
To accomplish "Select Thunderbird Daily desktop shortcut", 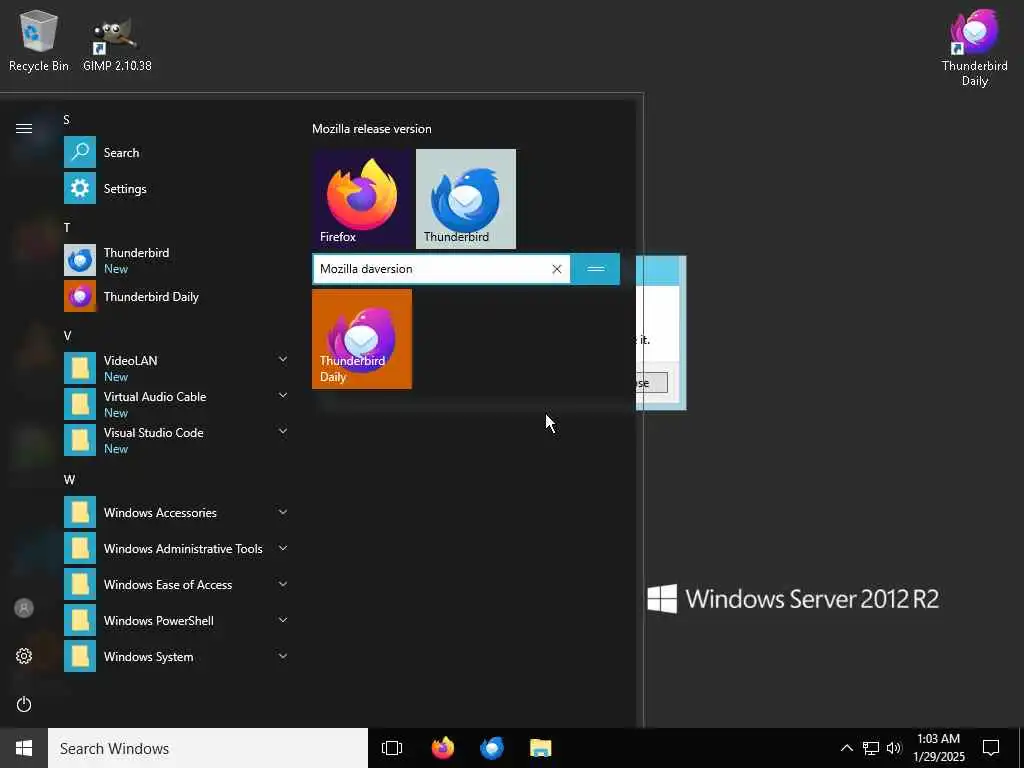I will (974, 48).
